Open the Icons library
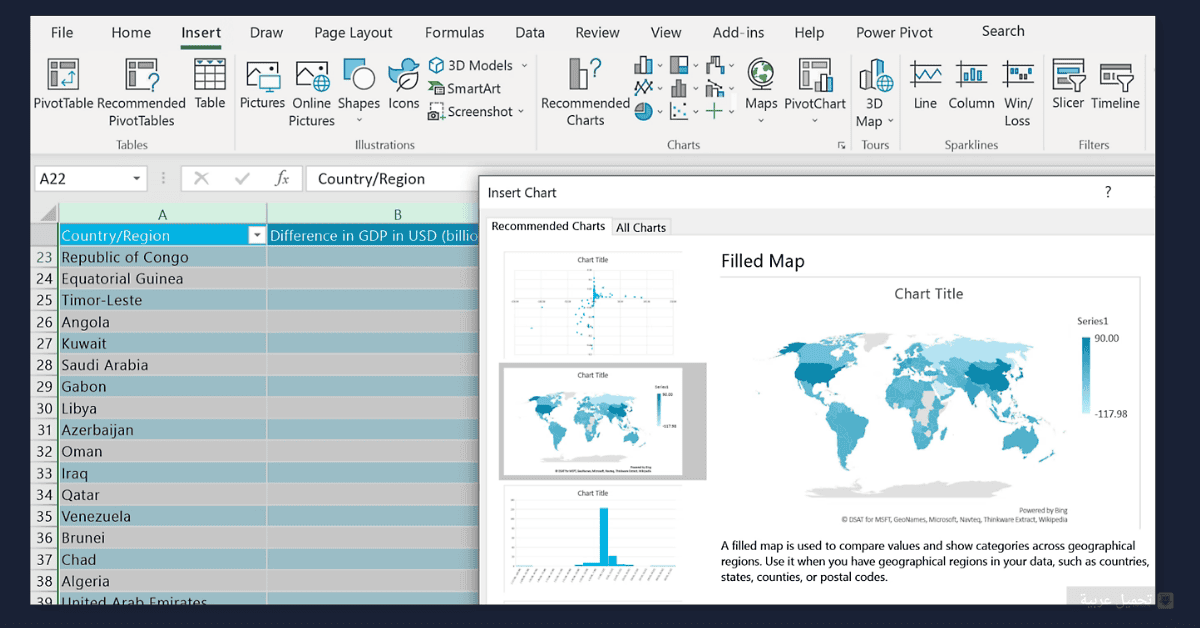Viewport: 1200px width, 628px height. (x=404, y=84)
